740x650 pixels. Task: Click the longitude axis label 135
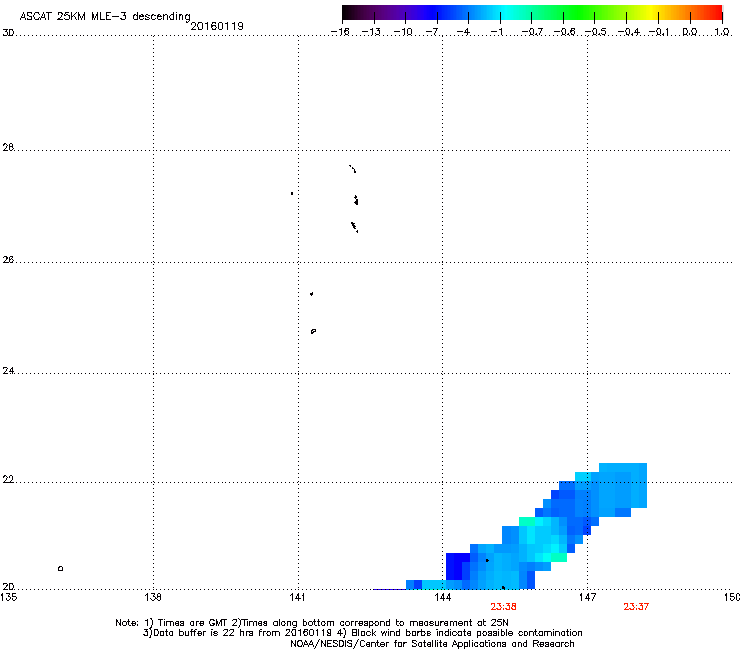click(x=9, y=598)
